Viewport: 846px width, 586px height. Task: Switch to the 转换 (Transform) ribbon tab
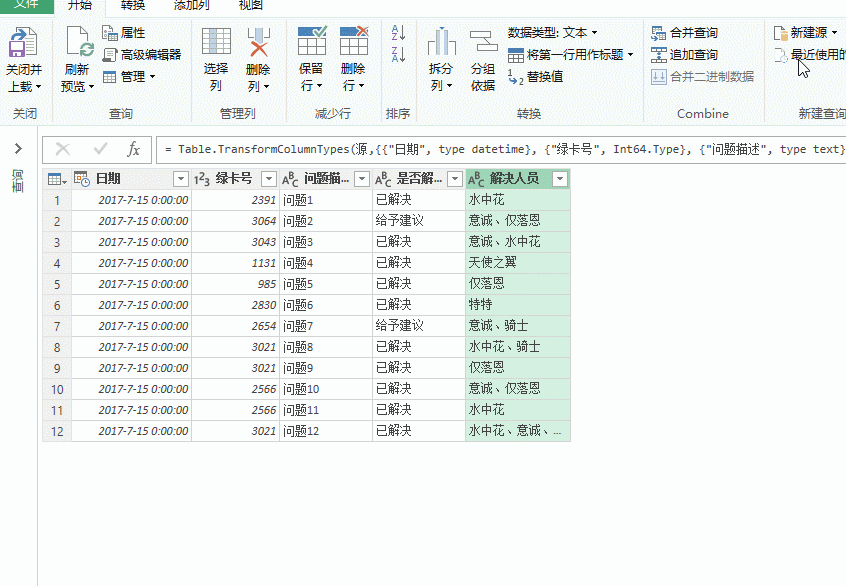coord(133,5)
